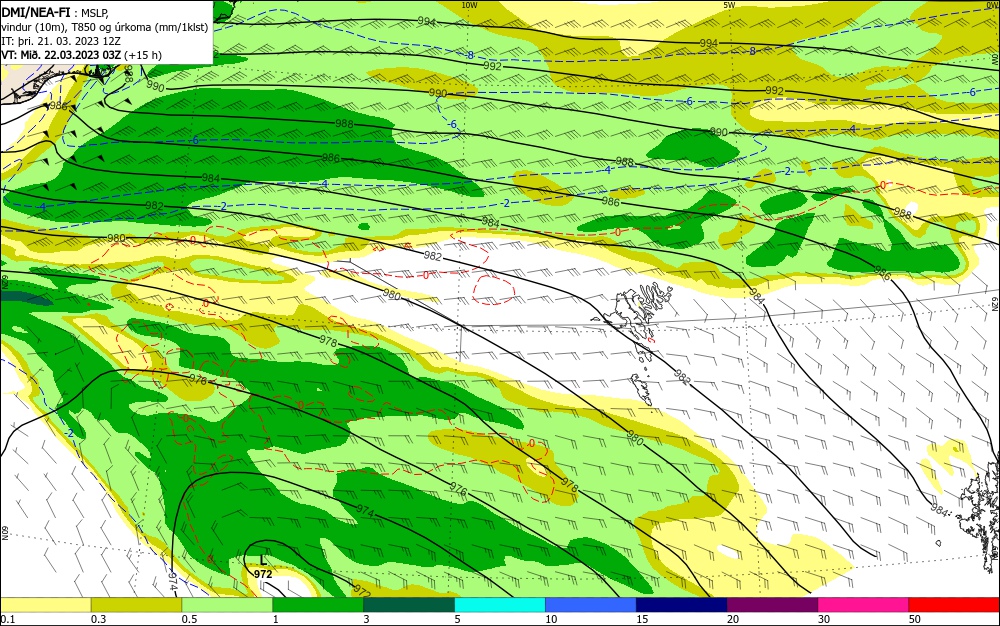Click the 'VT: Mið. 22.03.2023 03Z' valid time

61,55
